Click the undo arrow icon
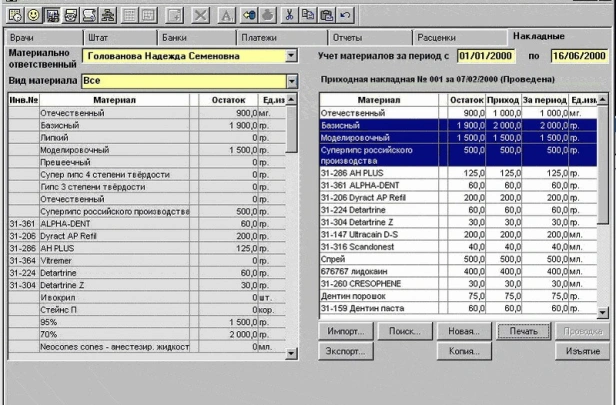Screen dimensions: 616x405 coord(343,14)
